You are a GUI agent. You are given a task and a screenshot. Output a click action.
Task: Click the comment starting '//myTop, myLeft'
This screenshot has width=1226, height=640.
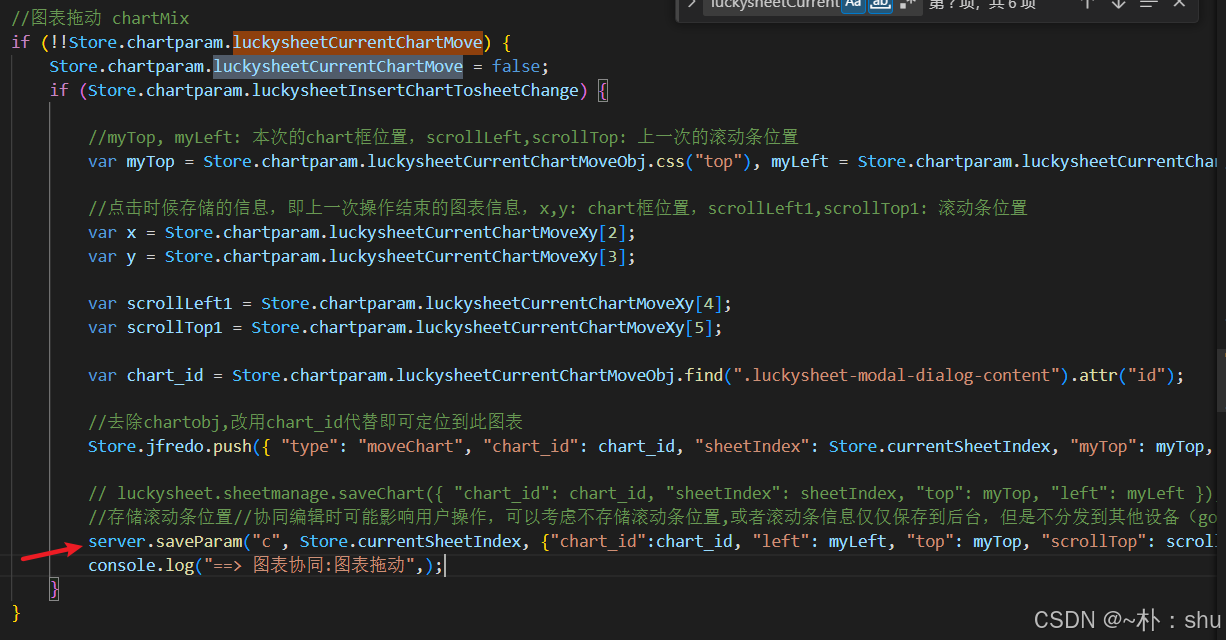[x=443, y=137]
